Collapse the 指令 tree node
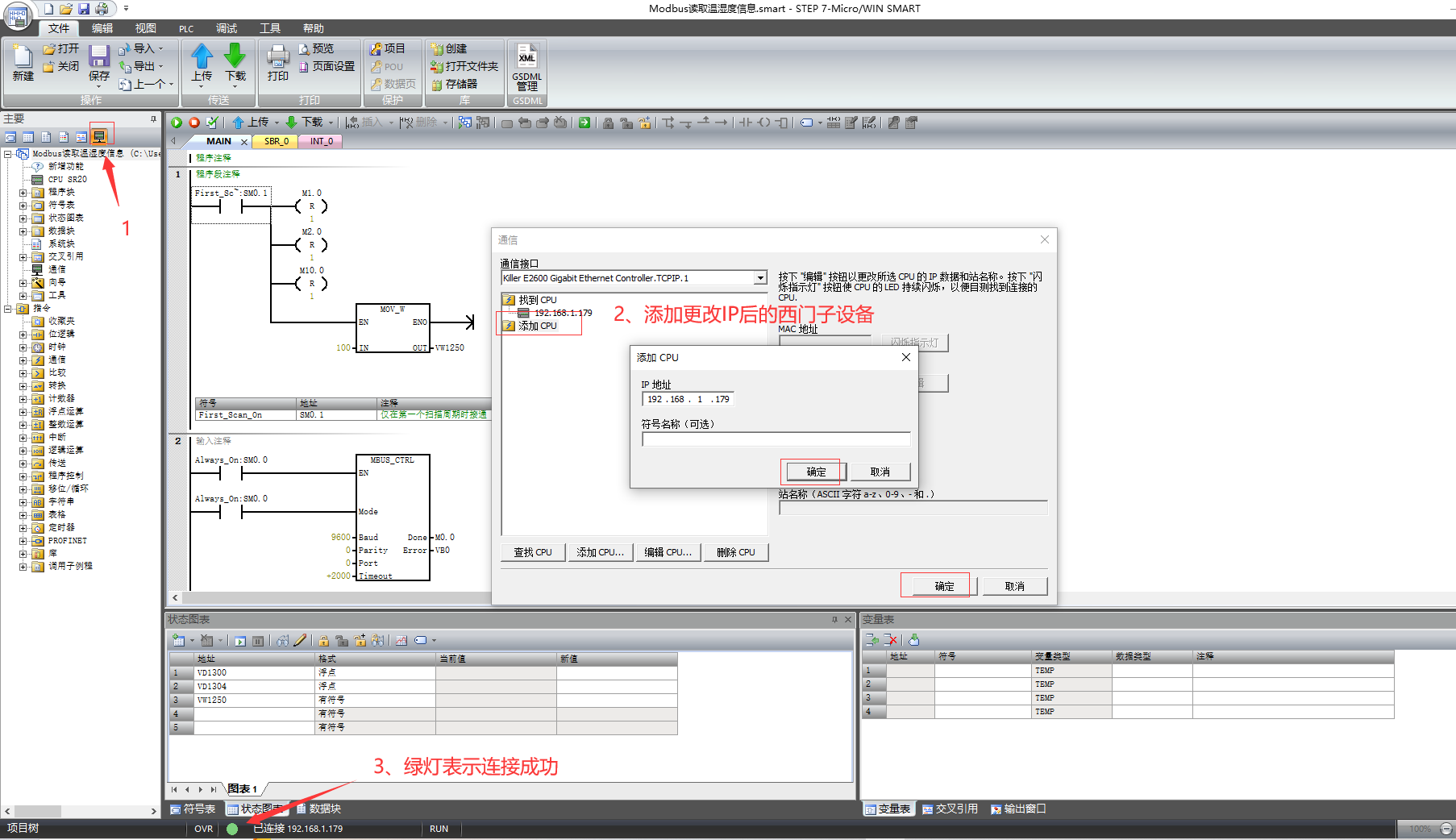1456x840 pixels. (x=8, y=309)
